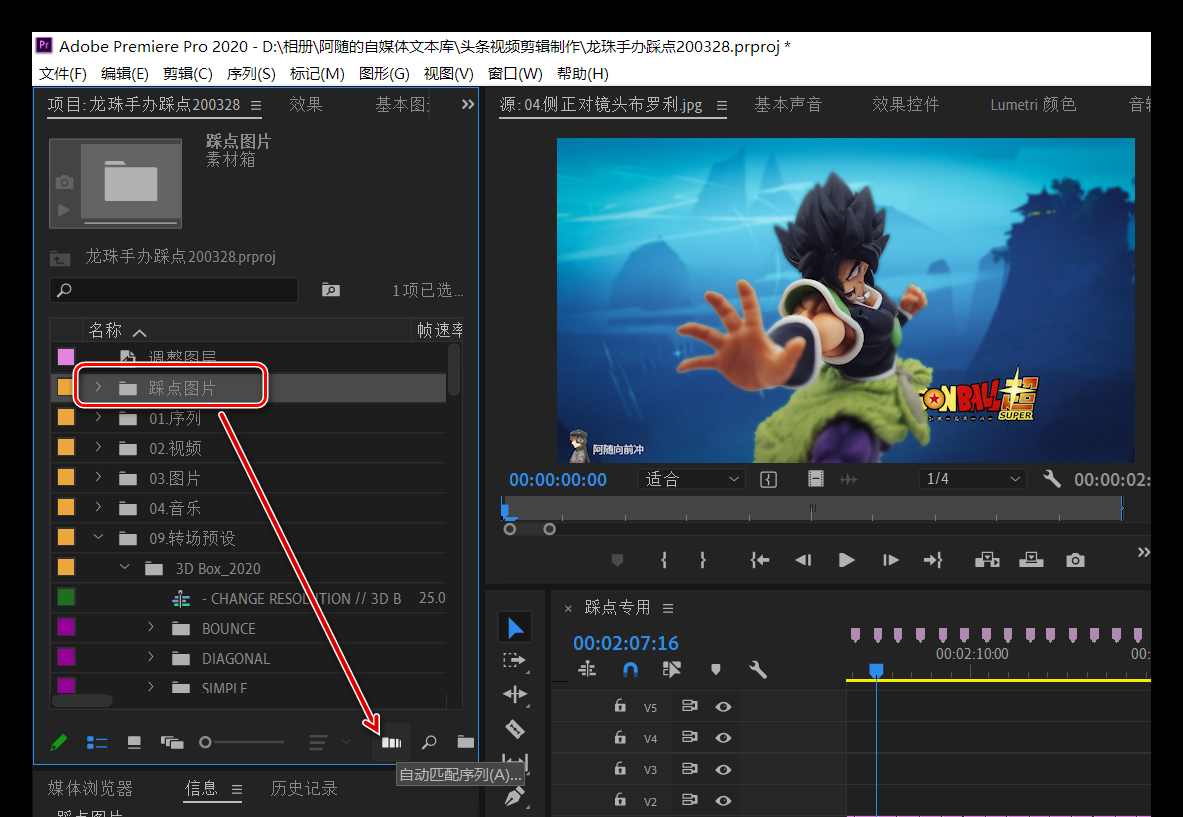Play the source monitor clip
The width and height of the screenshot is (1183, 817).
pos(847,560)
